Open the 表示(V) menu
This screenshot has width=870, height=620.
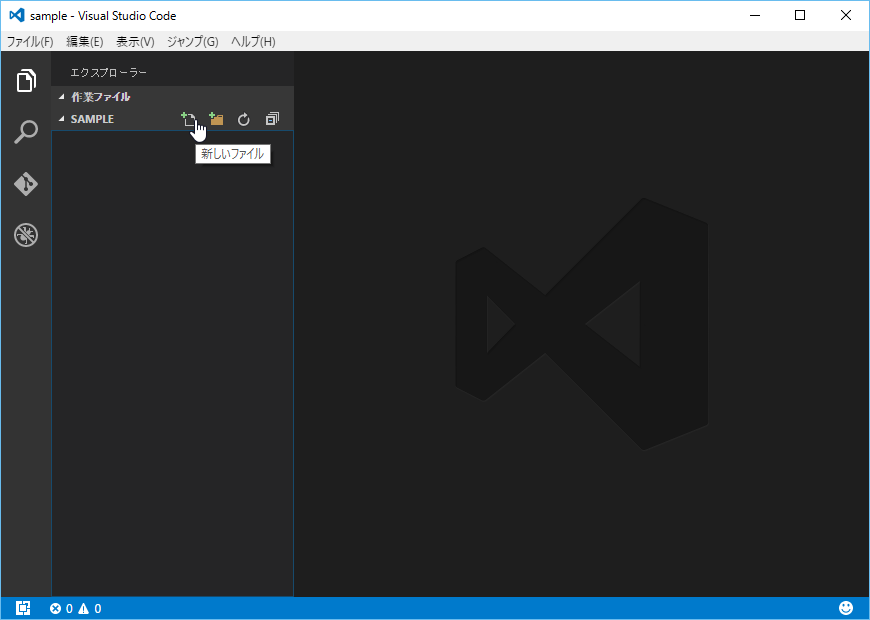135,42
